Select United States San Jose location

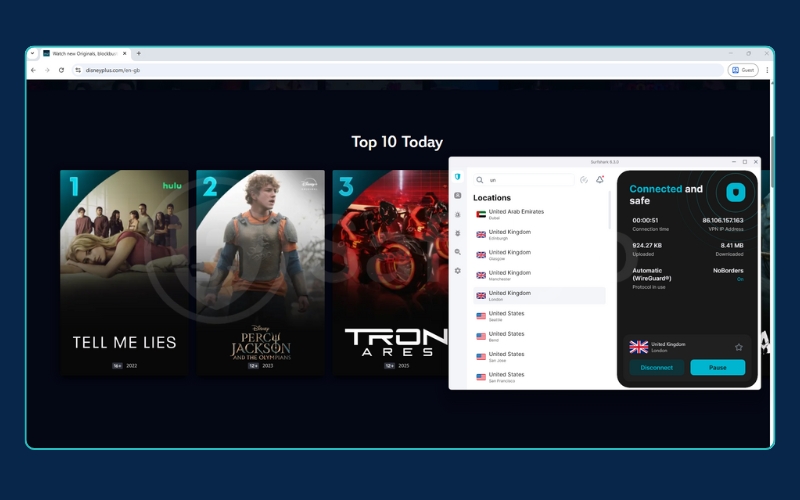point(539,357)
